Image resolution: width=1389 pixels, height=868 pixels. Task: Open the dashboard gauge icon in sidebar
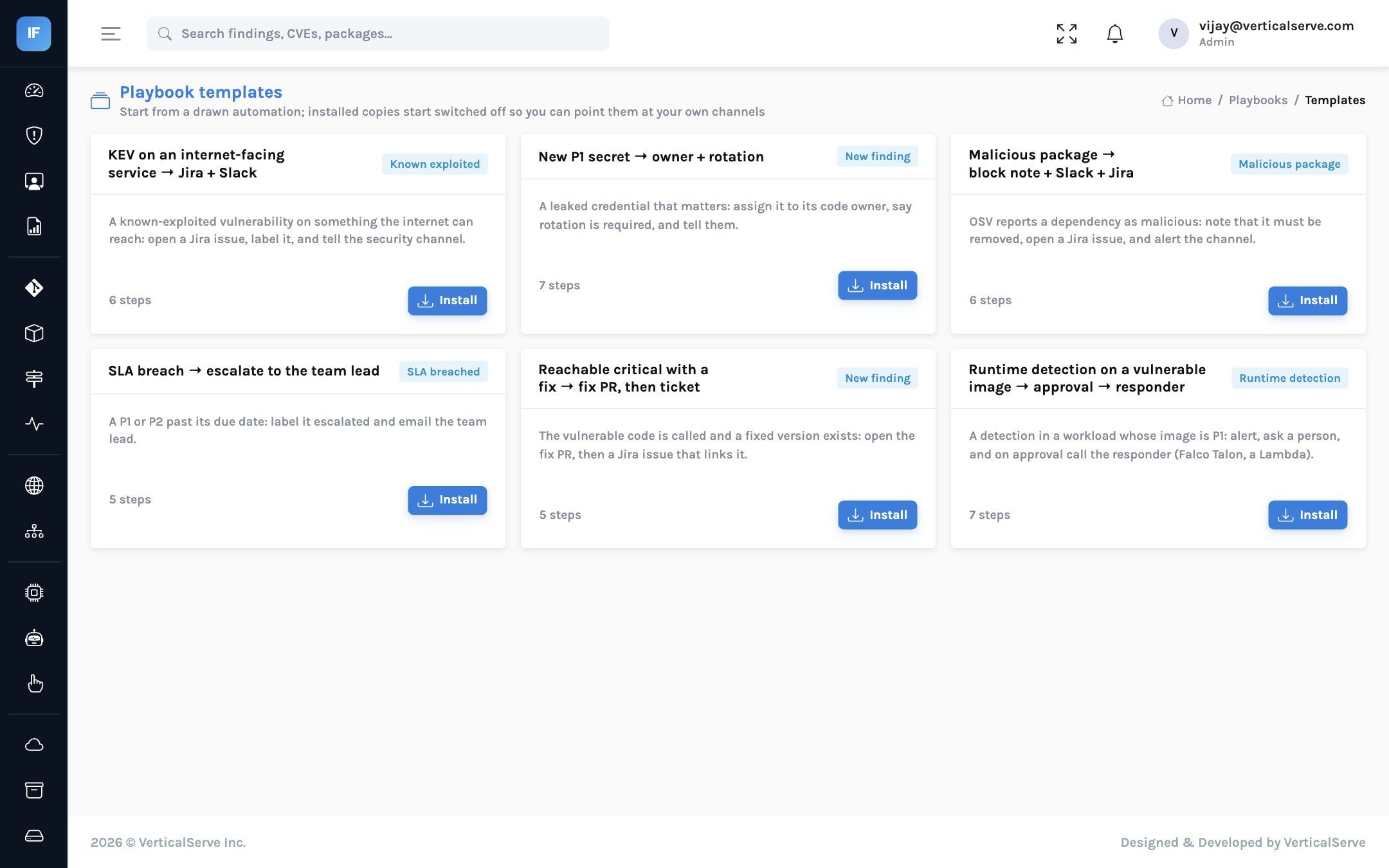pyautogui.click(x=34, y=91)
